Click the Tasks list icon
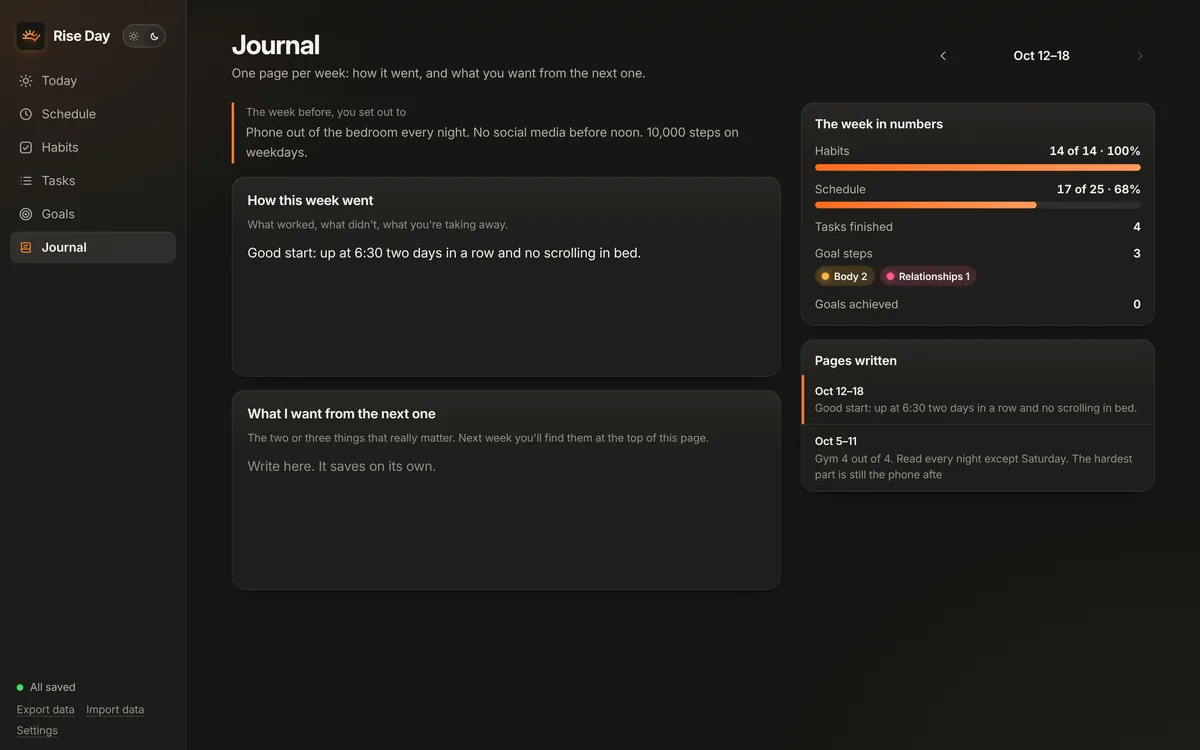The height and width of the screenshot is (750, 1200). tap(26, 181)
